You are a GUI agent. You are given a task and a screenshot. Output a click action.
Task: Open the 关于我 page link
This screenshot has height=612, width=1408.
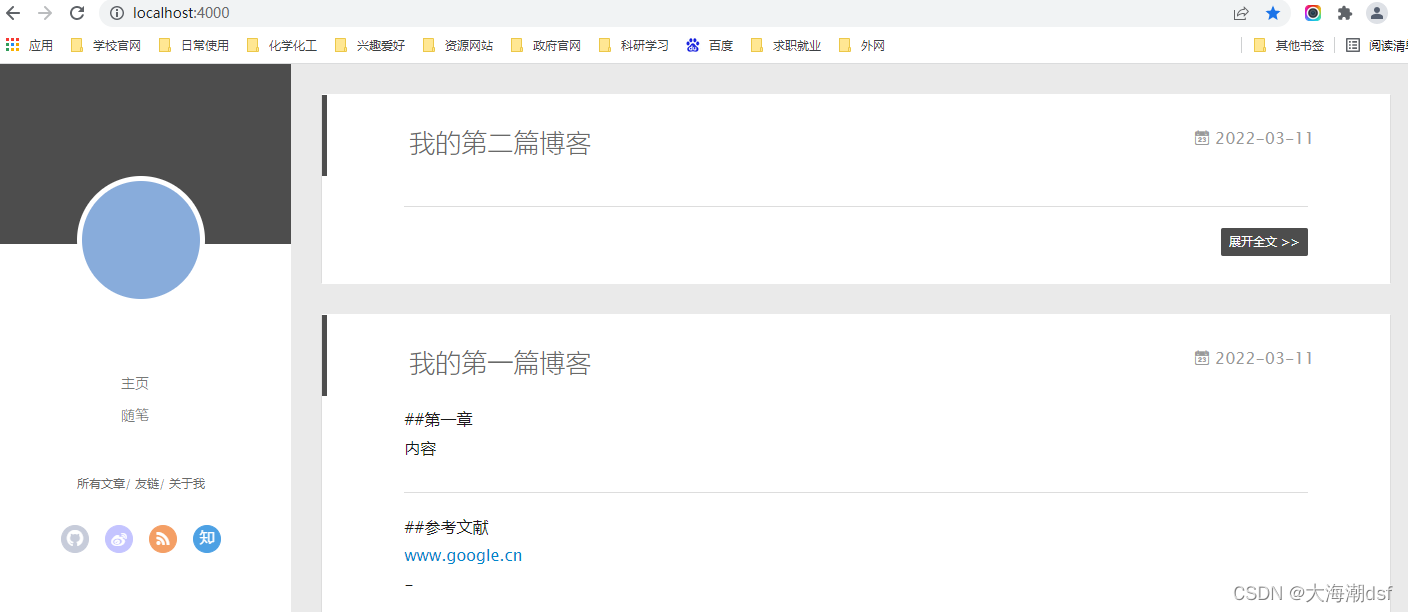188,483
